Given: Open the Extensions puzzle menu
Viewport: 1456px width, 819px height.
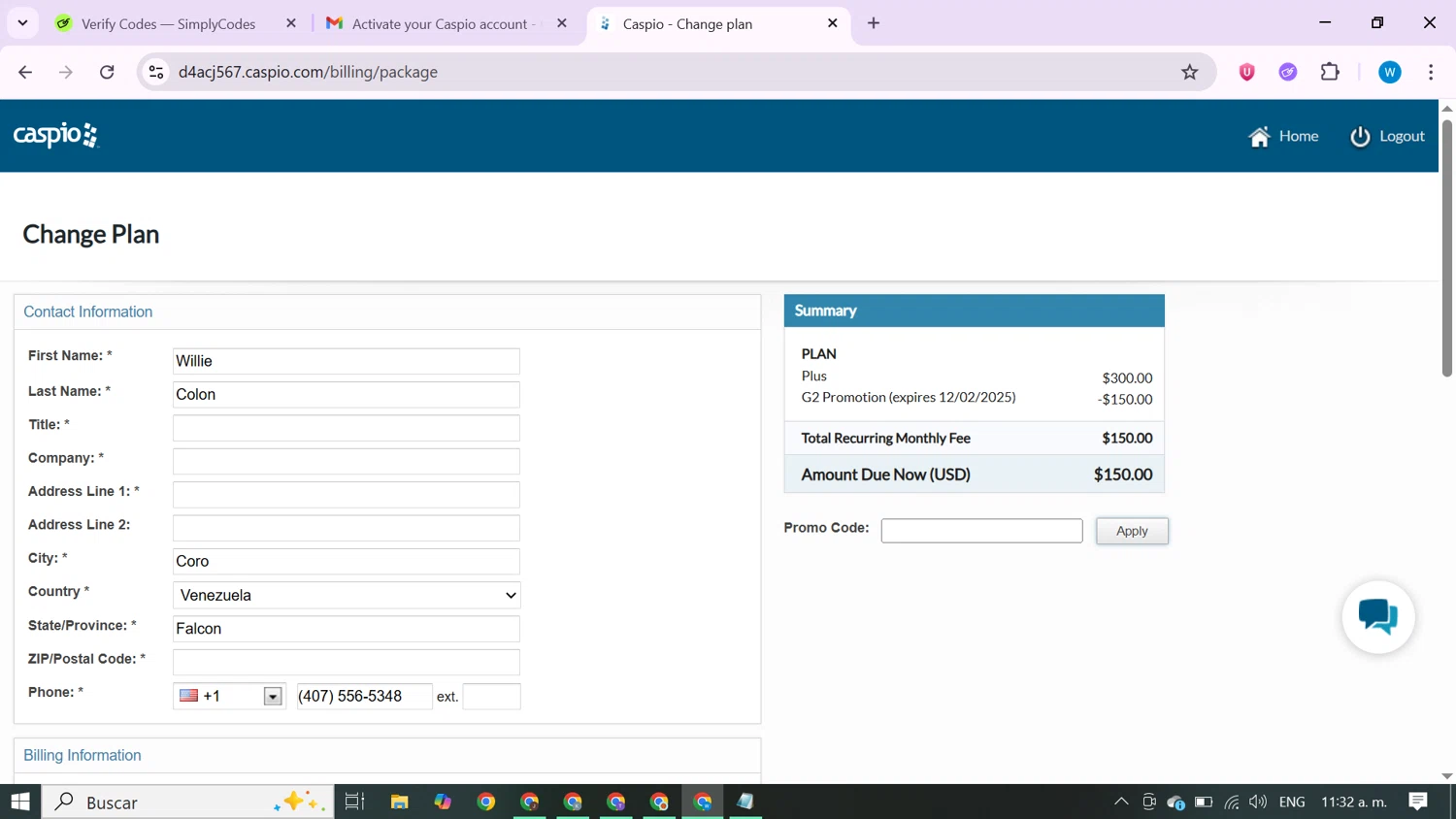Looking at the screenshot, I should click(1330, 72).
